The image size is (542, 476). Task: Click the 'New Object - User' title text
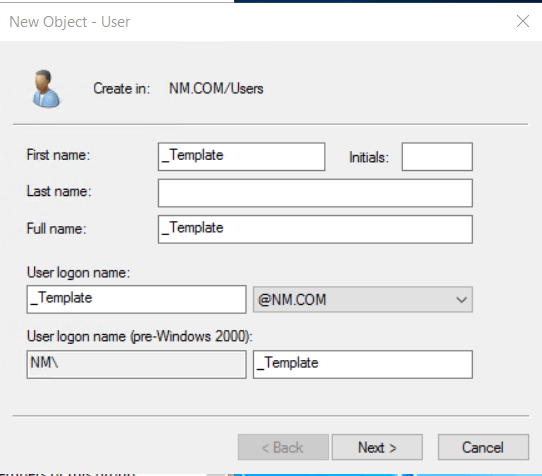[69, 22]
